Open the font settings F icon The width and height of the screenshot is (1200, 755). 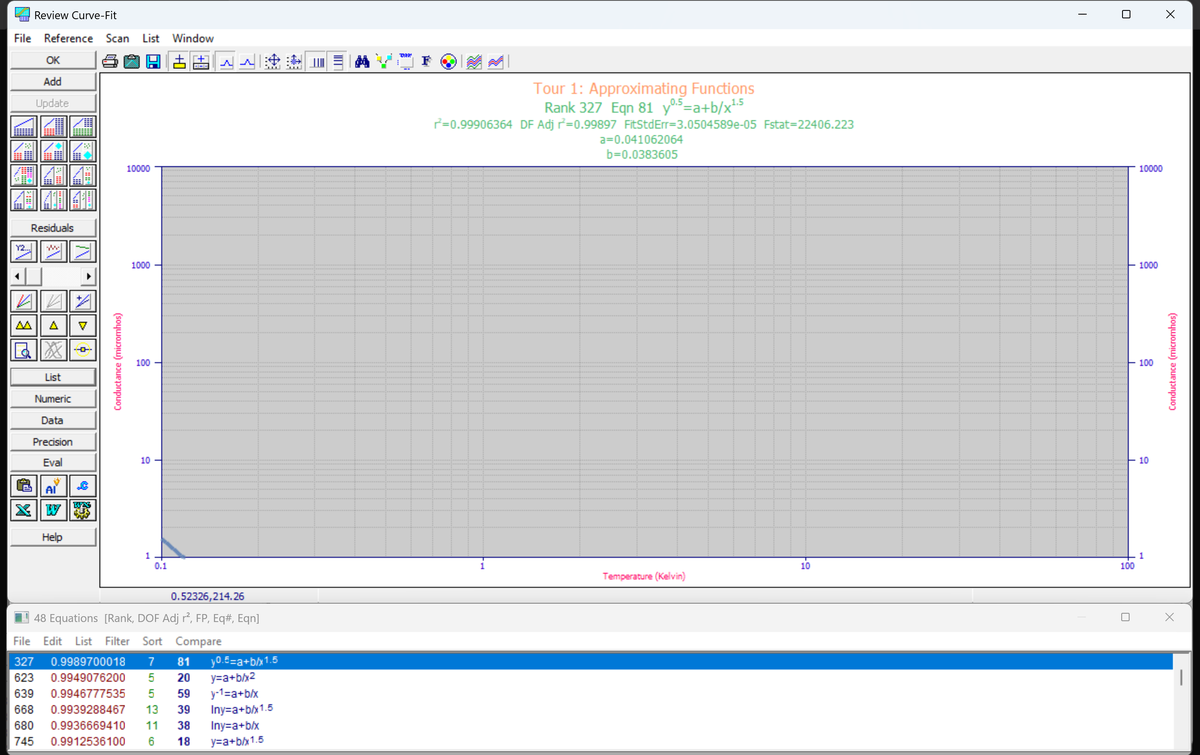tap(426, 62)
